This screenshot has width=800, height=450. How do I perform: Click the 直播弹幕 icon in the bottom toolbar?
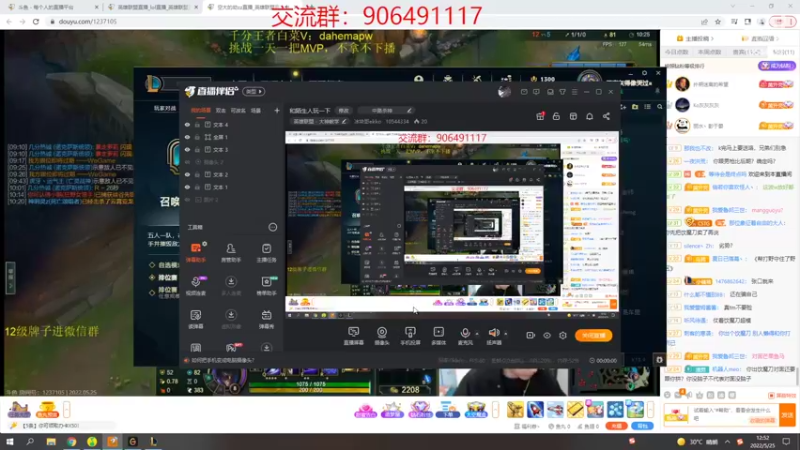pyautogui.click(x=353, y=336)
